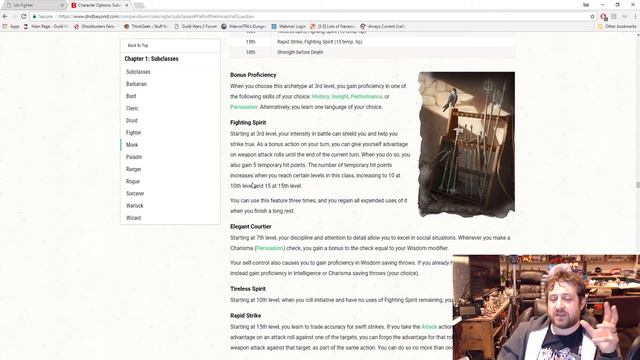Jump to the Cleric section

[x=132, y=109]
